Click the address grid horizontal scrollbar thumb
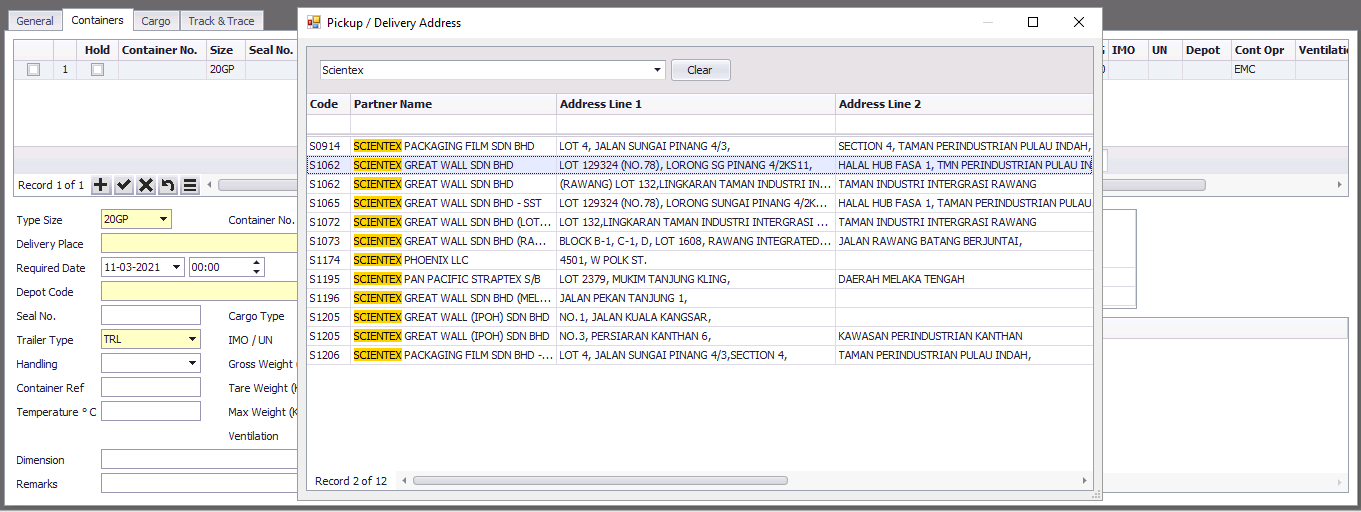The height and width of the screenshot is (512, 1361). 600,481
